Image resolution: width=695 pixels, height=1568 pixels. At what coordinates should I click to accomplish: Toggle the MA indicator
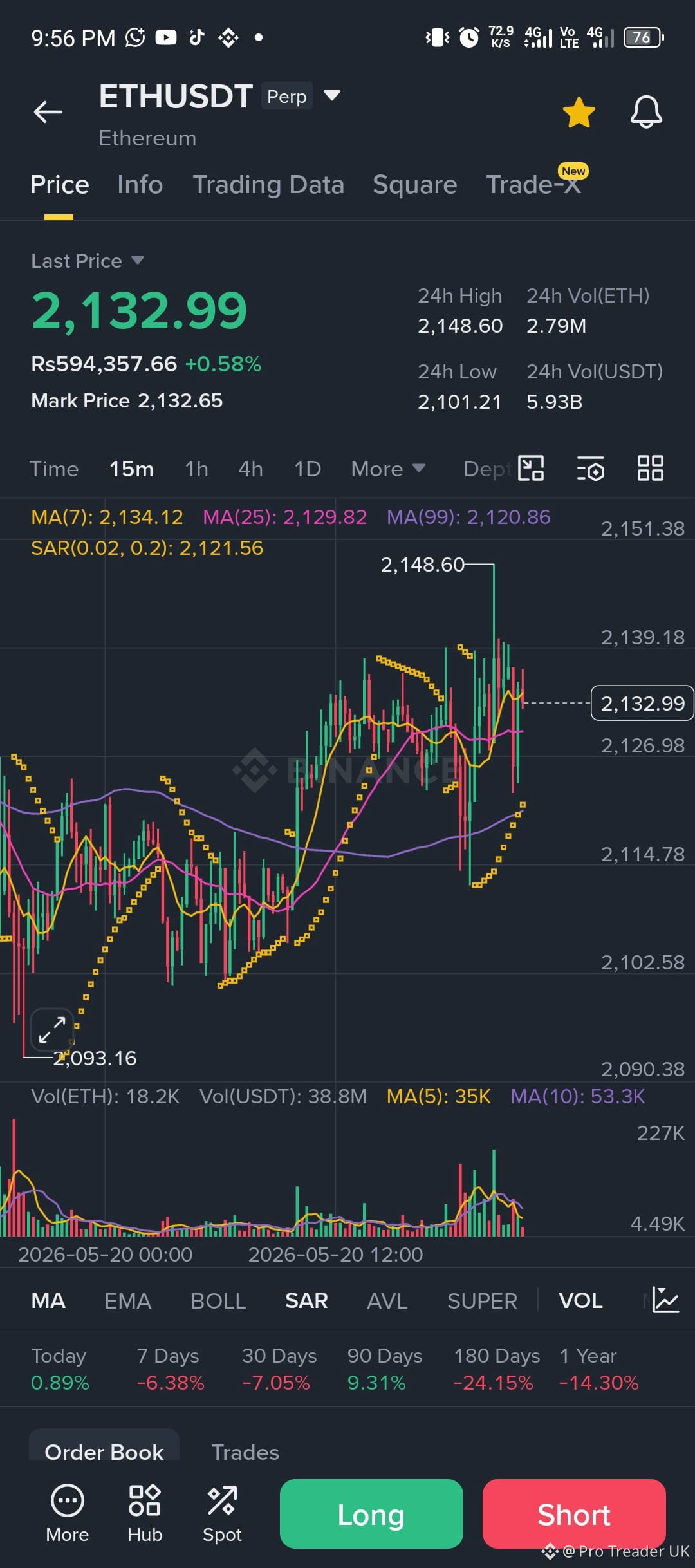coord(48,1300)
